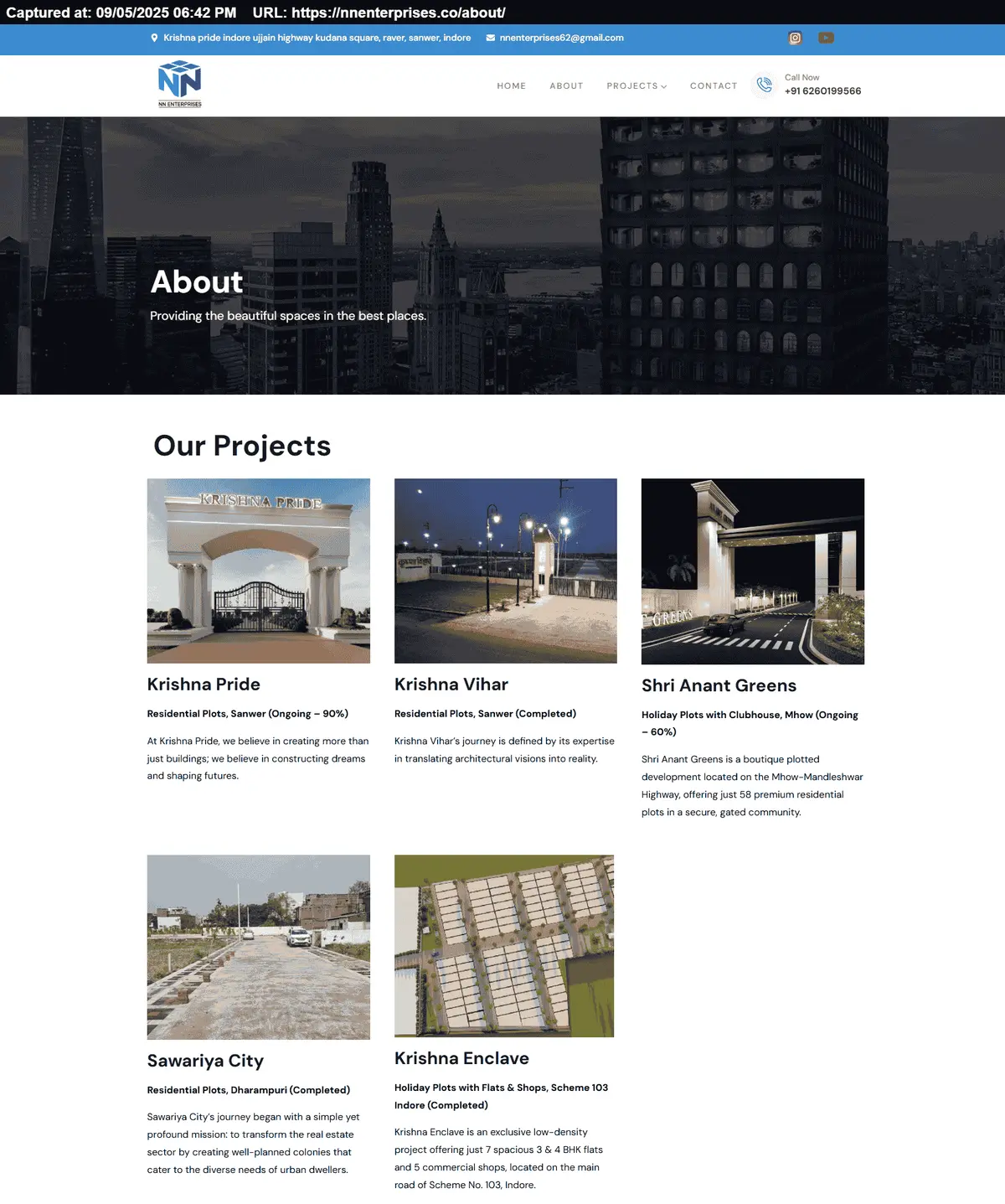Open the YouTube social icon
1005x1204 pixels.
pyautogui.click(x=826, y=38)
